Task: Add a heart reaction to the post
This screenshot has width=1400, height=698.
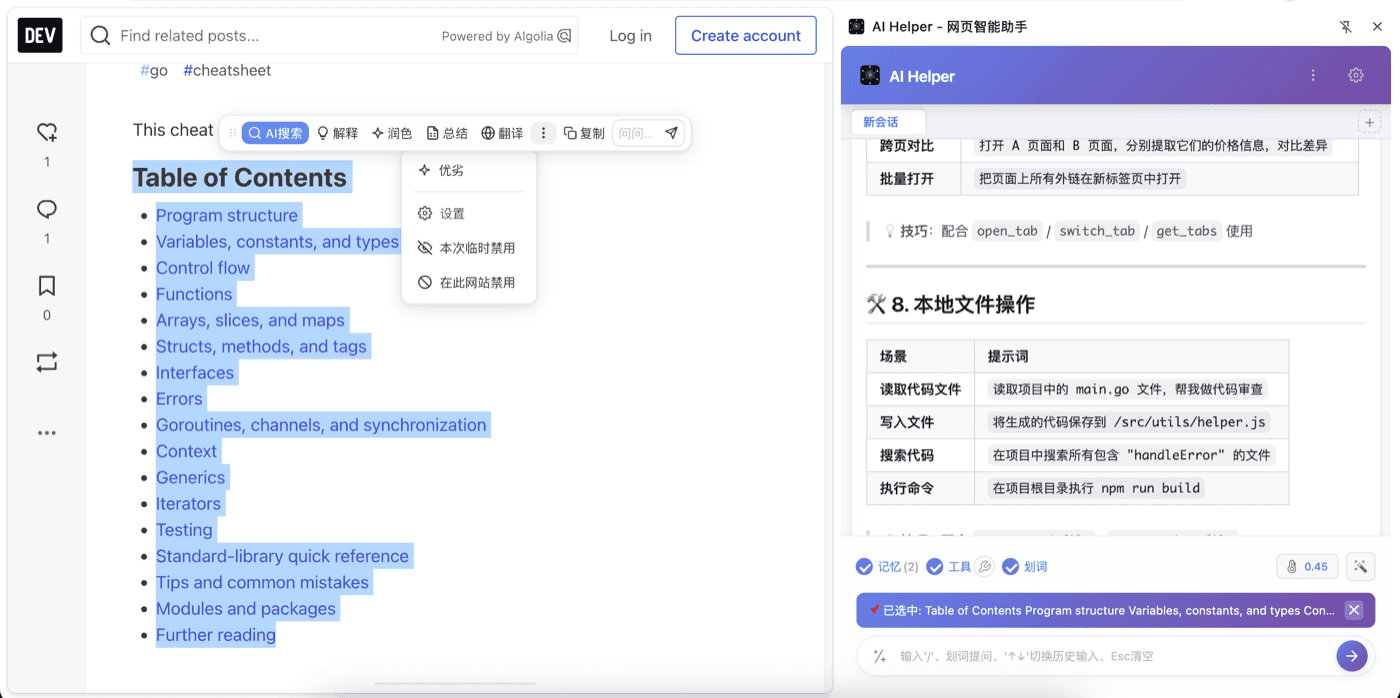Action: [x=47, y=132]
